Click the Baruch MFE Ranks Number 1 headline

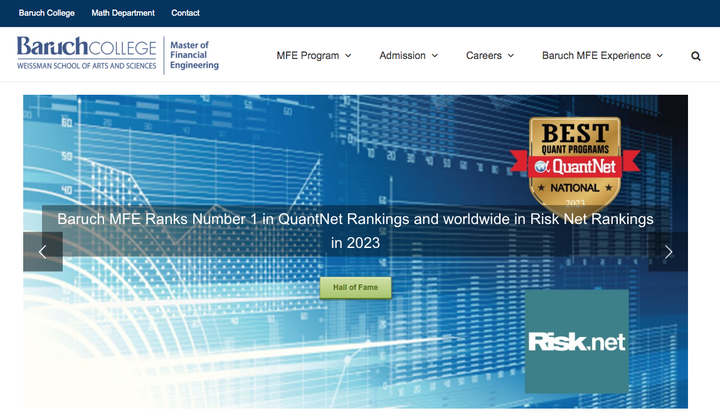coord(355,231)
